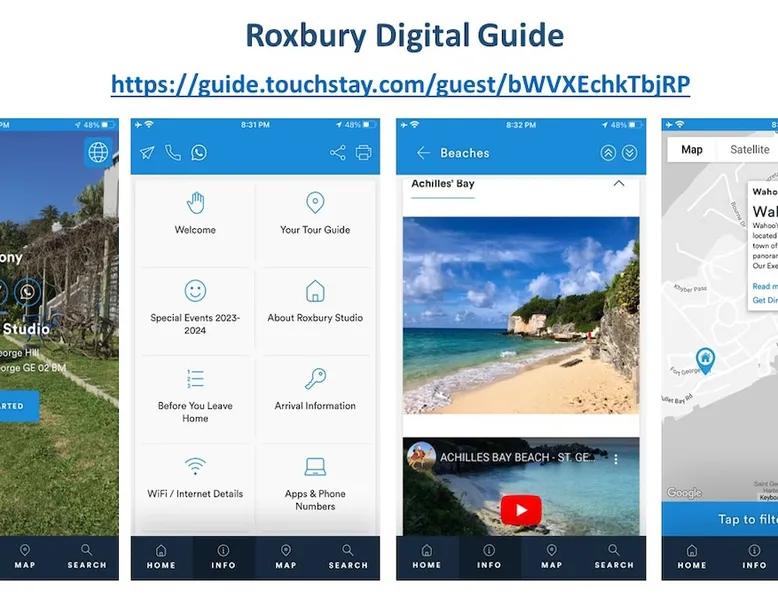The width and height of the screenshot is (778, 599).
Task: Tap the YouTube channel avatar
Action: 421,456
